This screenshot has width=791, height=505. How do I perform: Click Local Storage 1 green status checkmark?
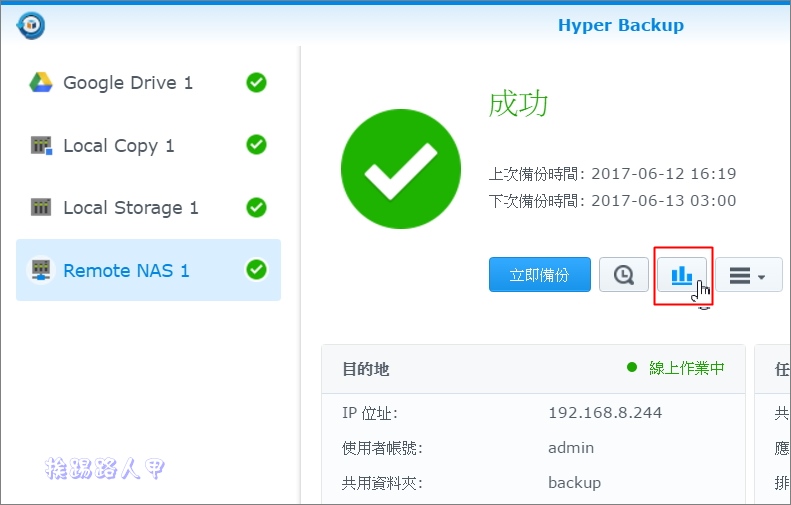coord(256,207)
